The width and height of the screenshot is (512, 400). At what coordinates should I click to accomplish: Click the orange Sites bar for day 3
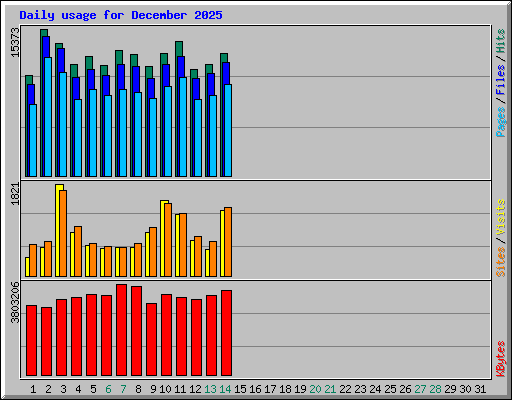pyautogui.click(x=63, y=233)
